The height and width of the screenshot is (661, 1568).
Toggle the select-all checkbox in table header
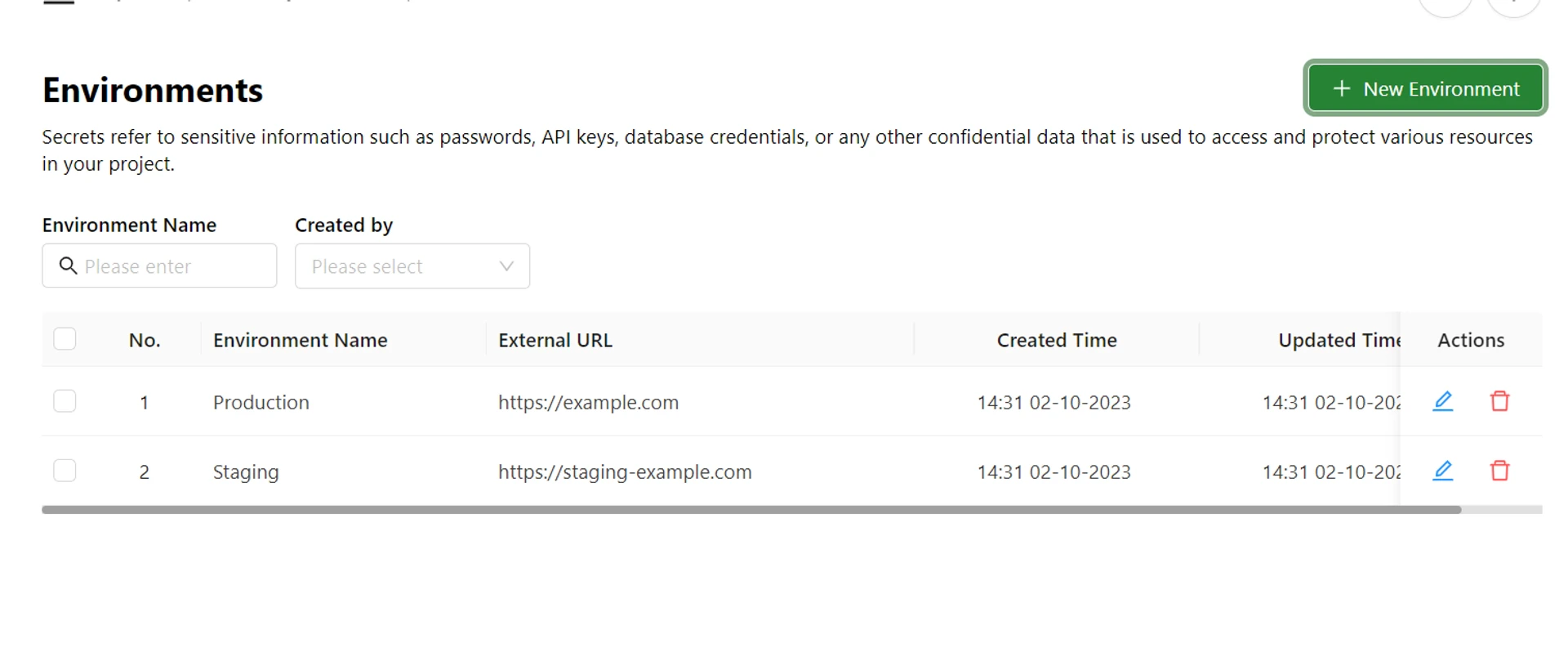(65, 339)
